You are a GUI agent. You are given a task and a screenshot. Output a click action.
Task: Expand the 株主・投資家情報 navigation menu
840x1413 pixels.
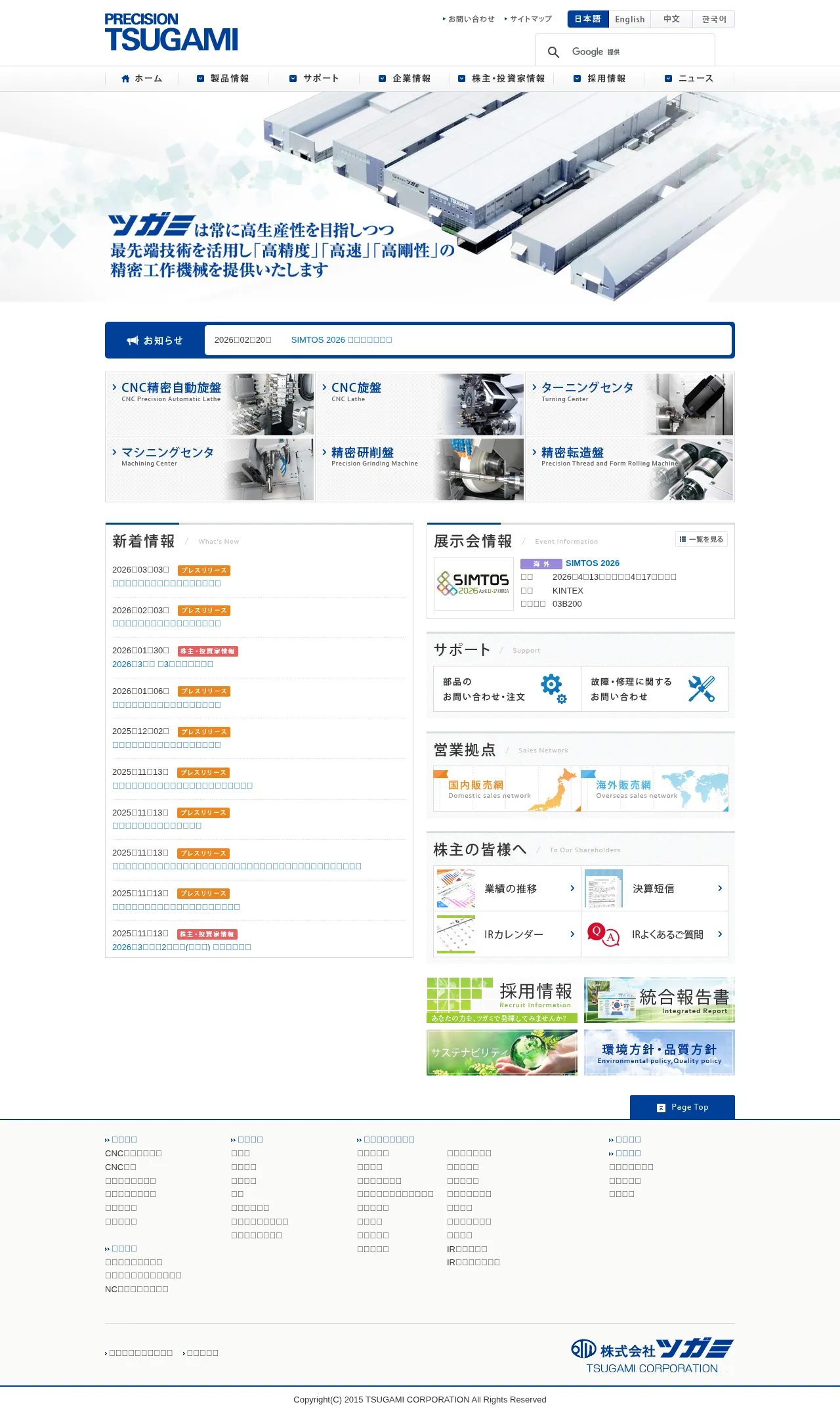click(502, 79)
